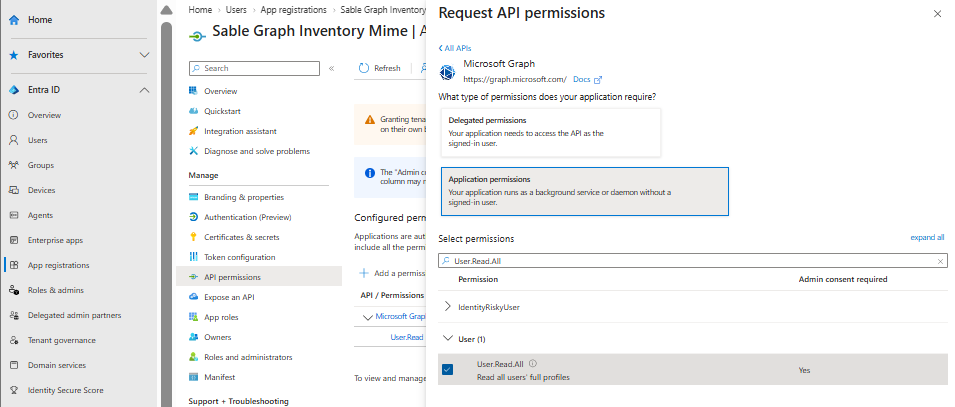Open Diagnose and solve problems
This screenshot has width=955, height=407.
(x=257, y=151)
